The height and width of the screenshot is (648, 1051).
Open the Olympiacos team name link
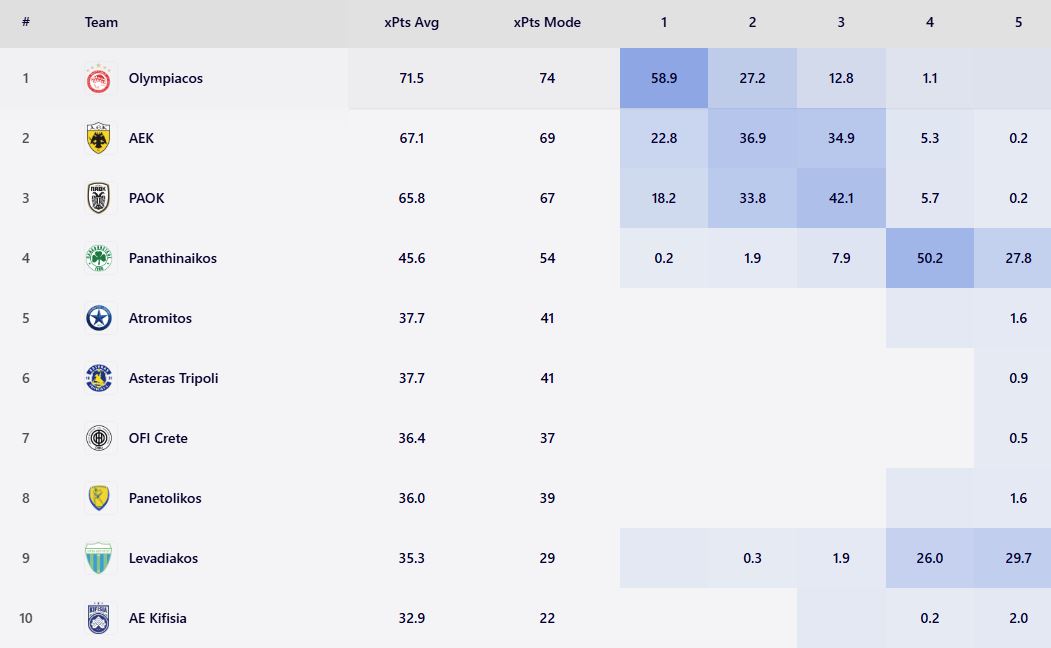point(166,78)
